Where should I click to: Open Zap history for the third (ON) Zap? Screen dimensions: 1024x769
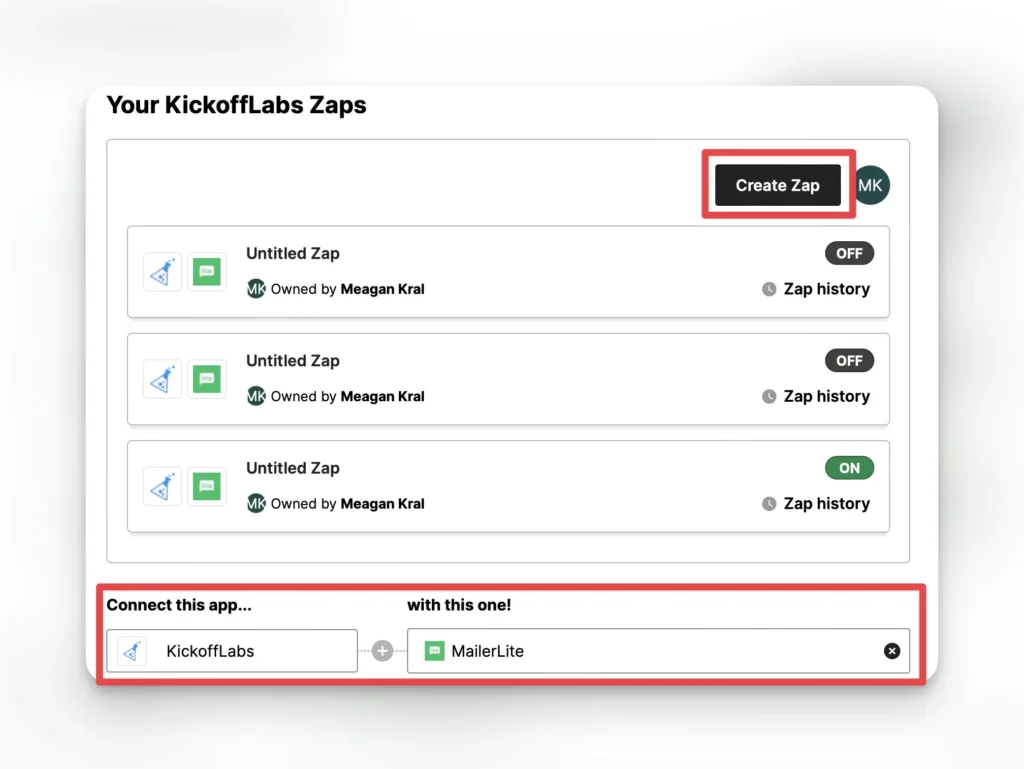click(x=826, y=503)
